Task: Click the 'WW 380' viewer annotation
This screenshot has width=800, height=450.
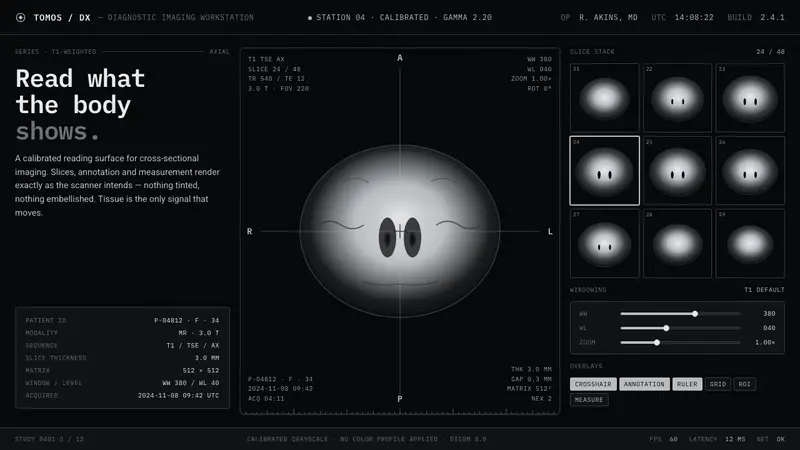Action: 539,59
